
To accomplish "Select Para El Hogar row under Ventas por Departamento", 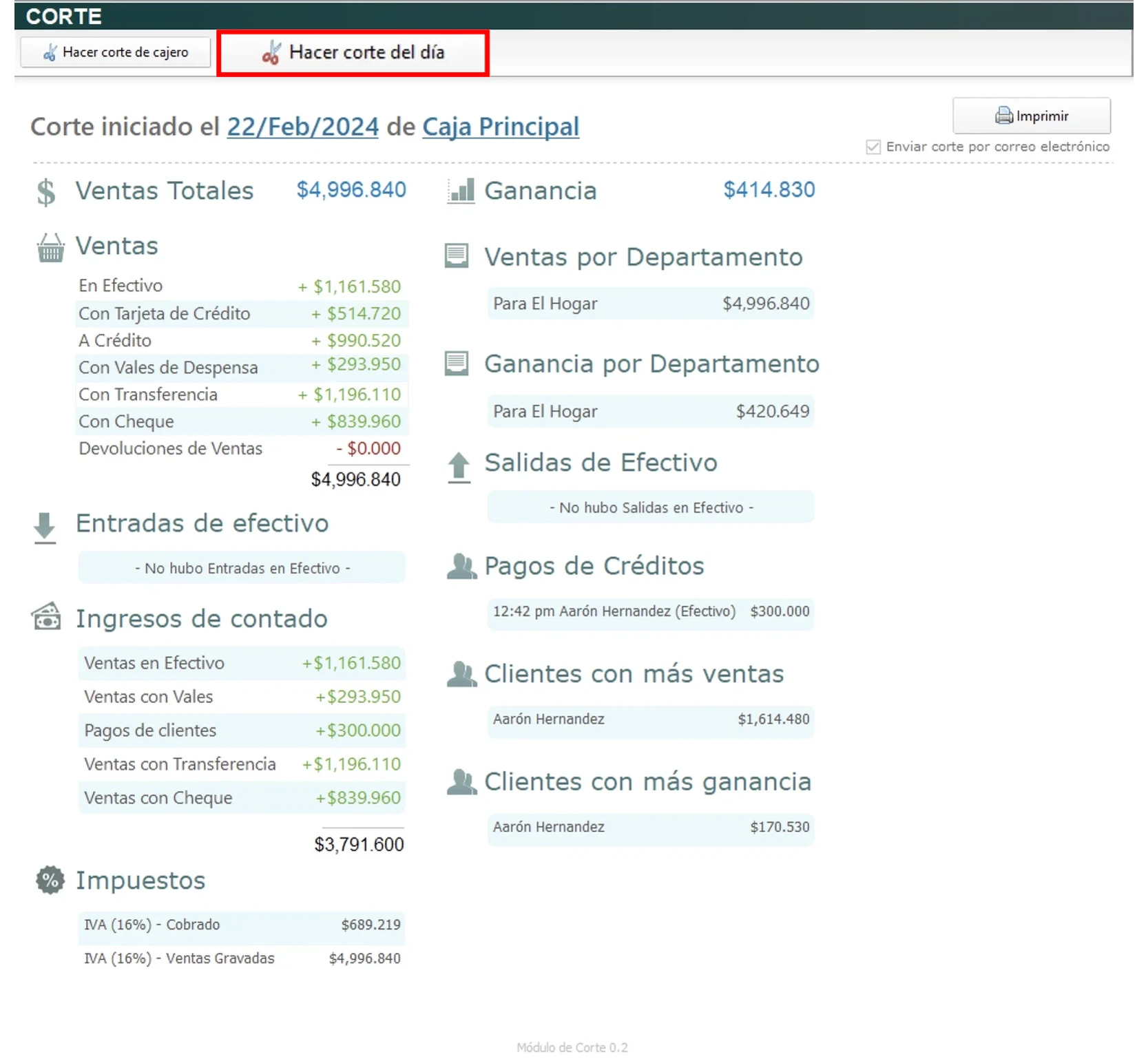I will (x=650, y=304).
